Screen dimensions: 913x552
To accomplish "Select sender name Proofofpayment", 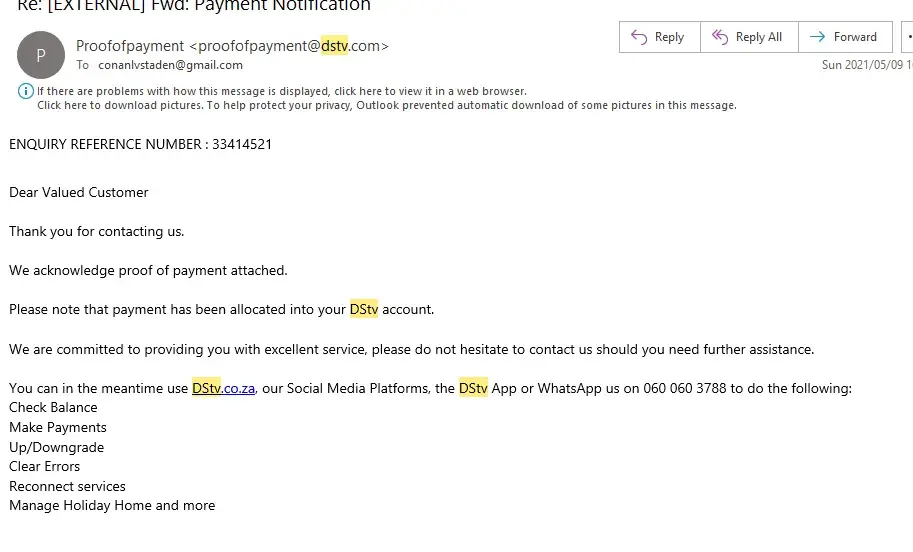I will click(130, 46).
